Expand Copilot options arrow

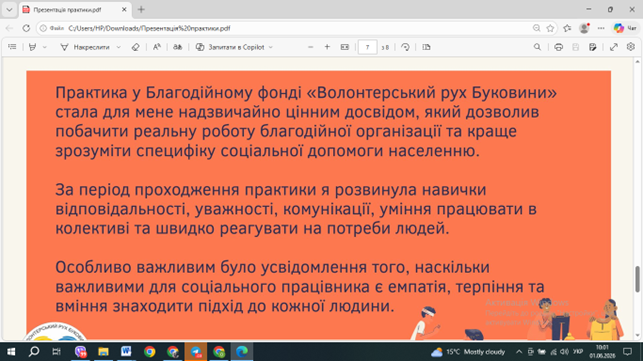(x=271, y=47)
